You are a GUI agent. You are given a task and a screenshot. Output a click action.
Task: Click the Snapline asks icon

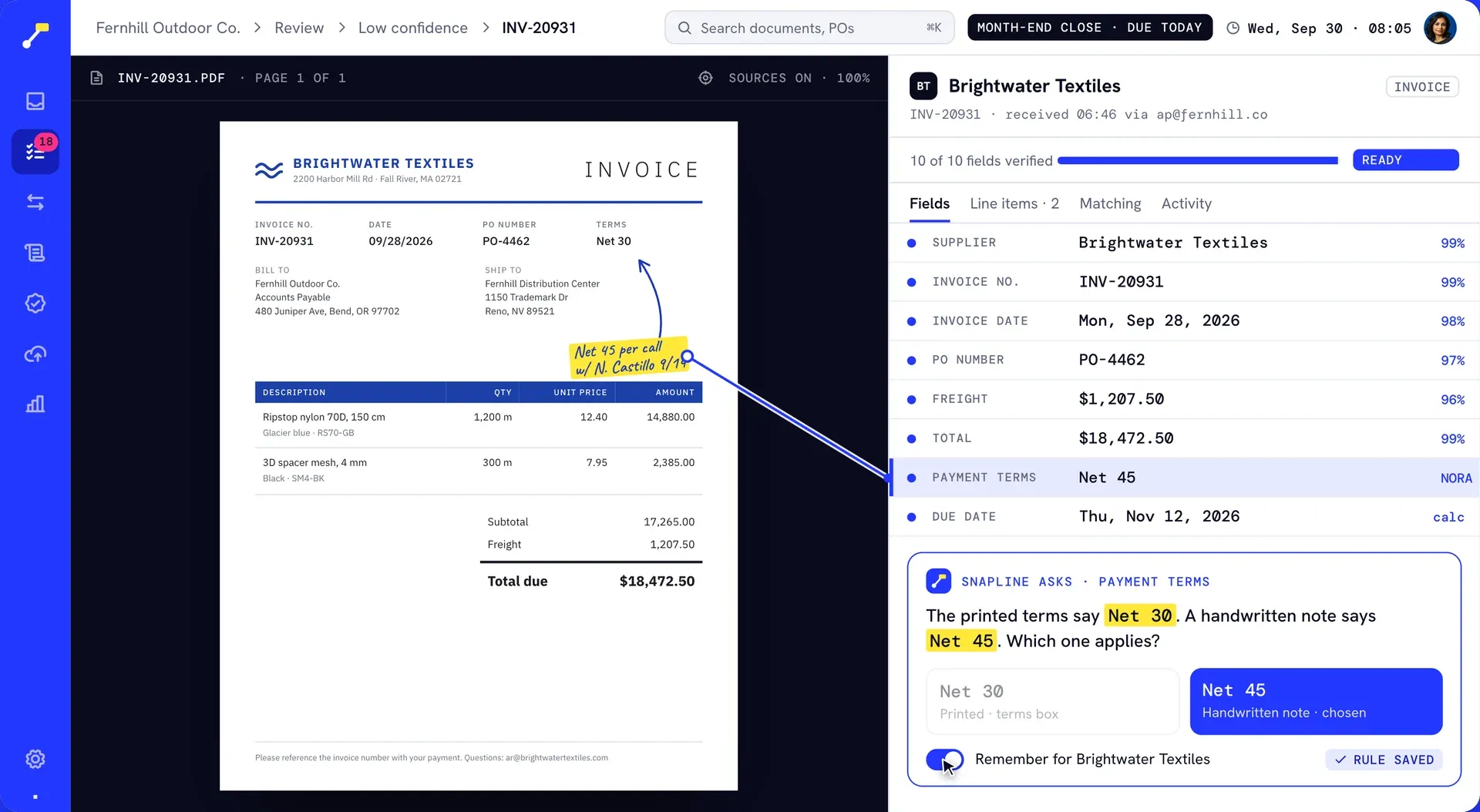(x=938, y=581)
